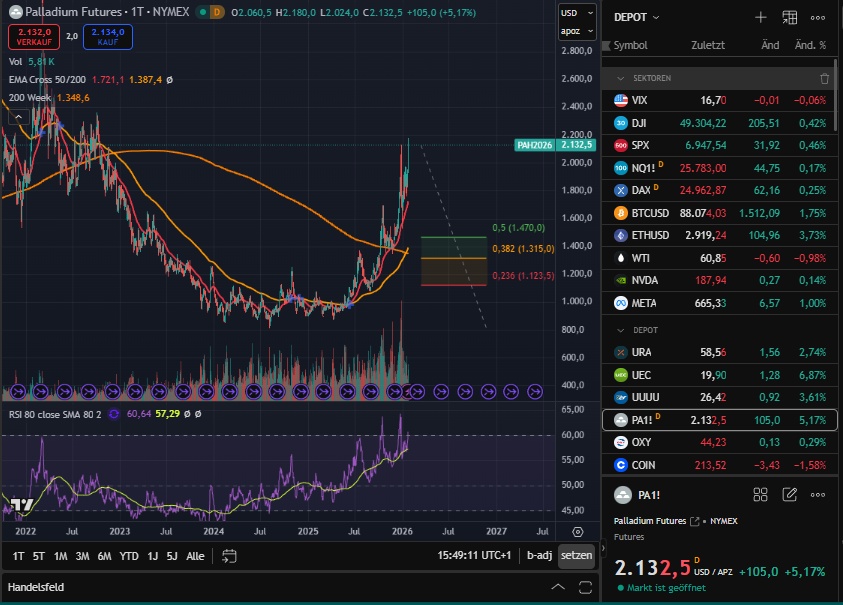Delete the SEKTOREN section with trash icon
843x605 pixels.
[x=824, y=78]
